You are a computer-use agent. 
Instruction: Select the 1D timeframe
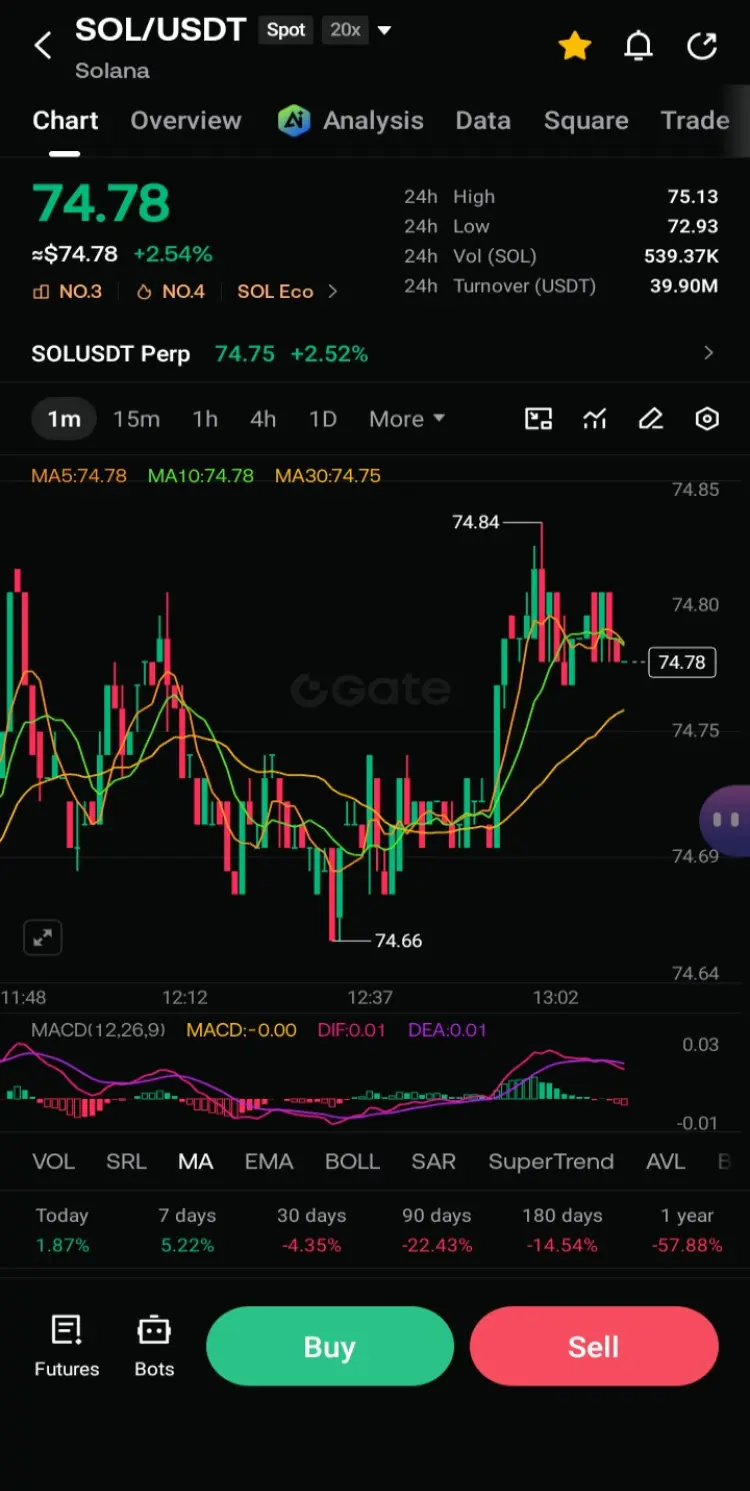coord(323,419)
